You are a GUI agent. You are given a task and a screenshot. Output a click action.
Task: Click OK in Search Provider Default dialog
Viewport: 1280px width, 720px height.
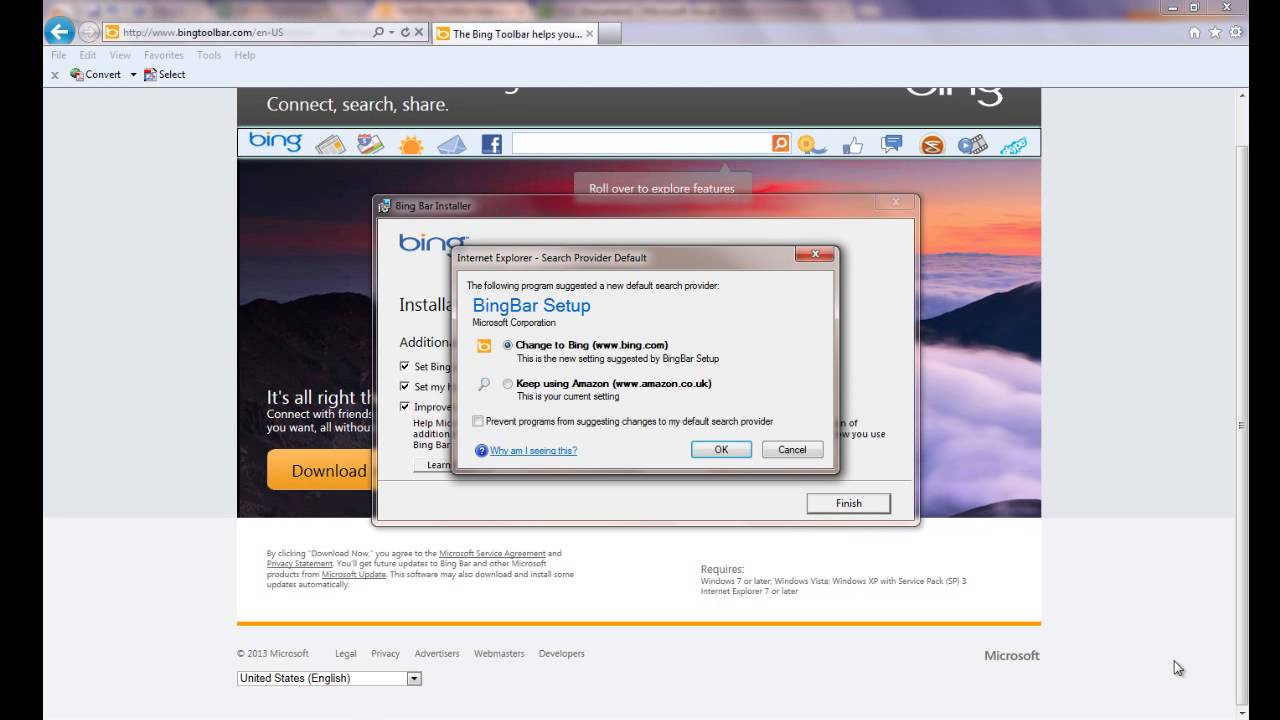[721, 450]
